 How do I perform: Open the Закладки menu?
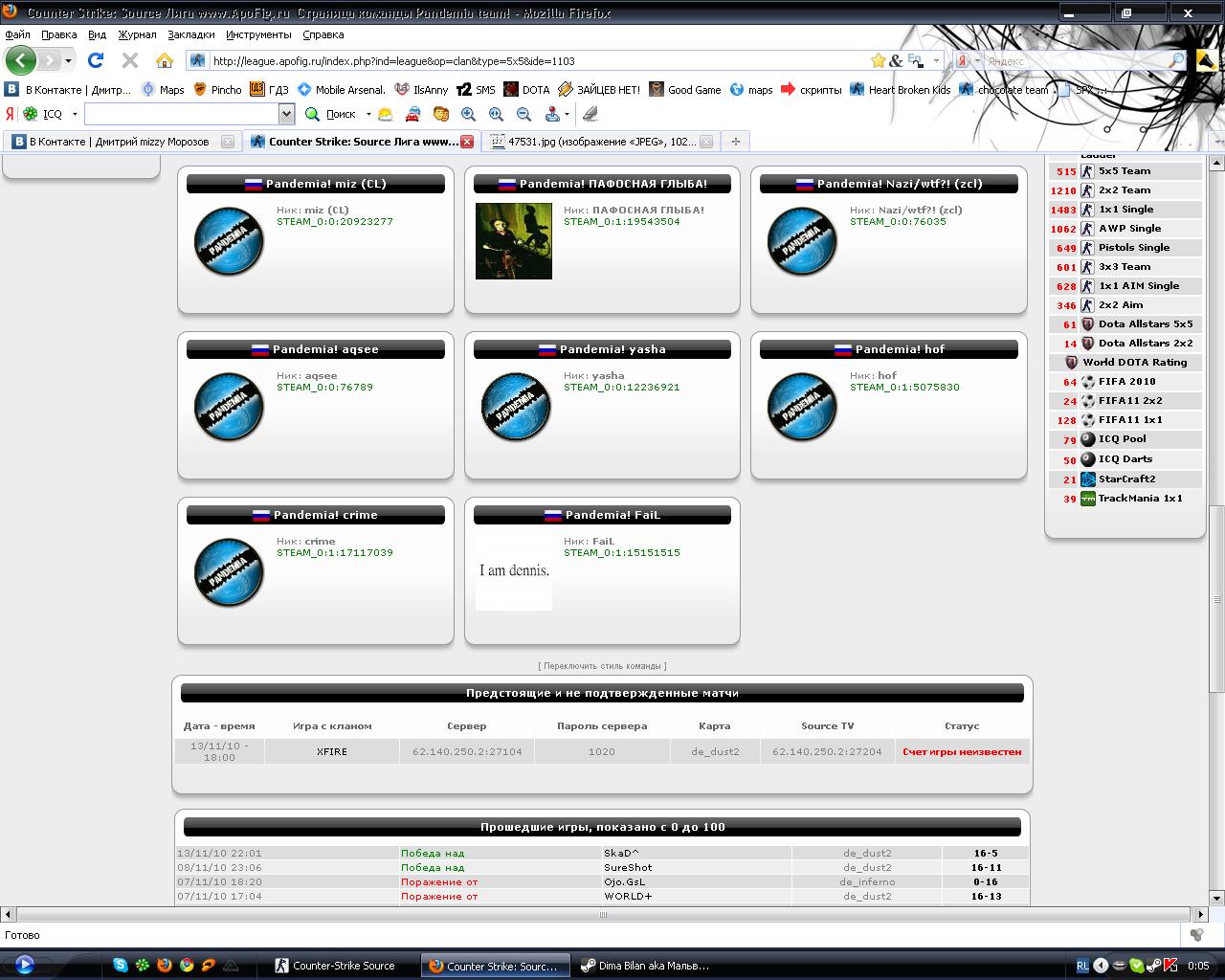coord(191,34)
